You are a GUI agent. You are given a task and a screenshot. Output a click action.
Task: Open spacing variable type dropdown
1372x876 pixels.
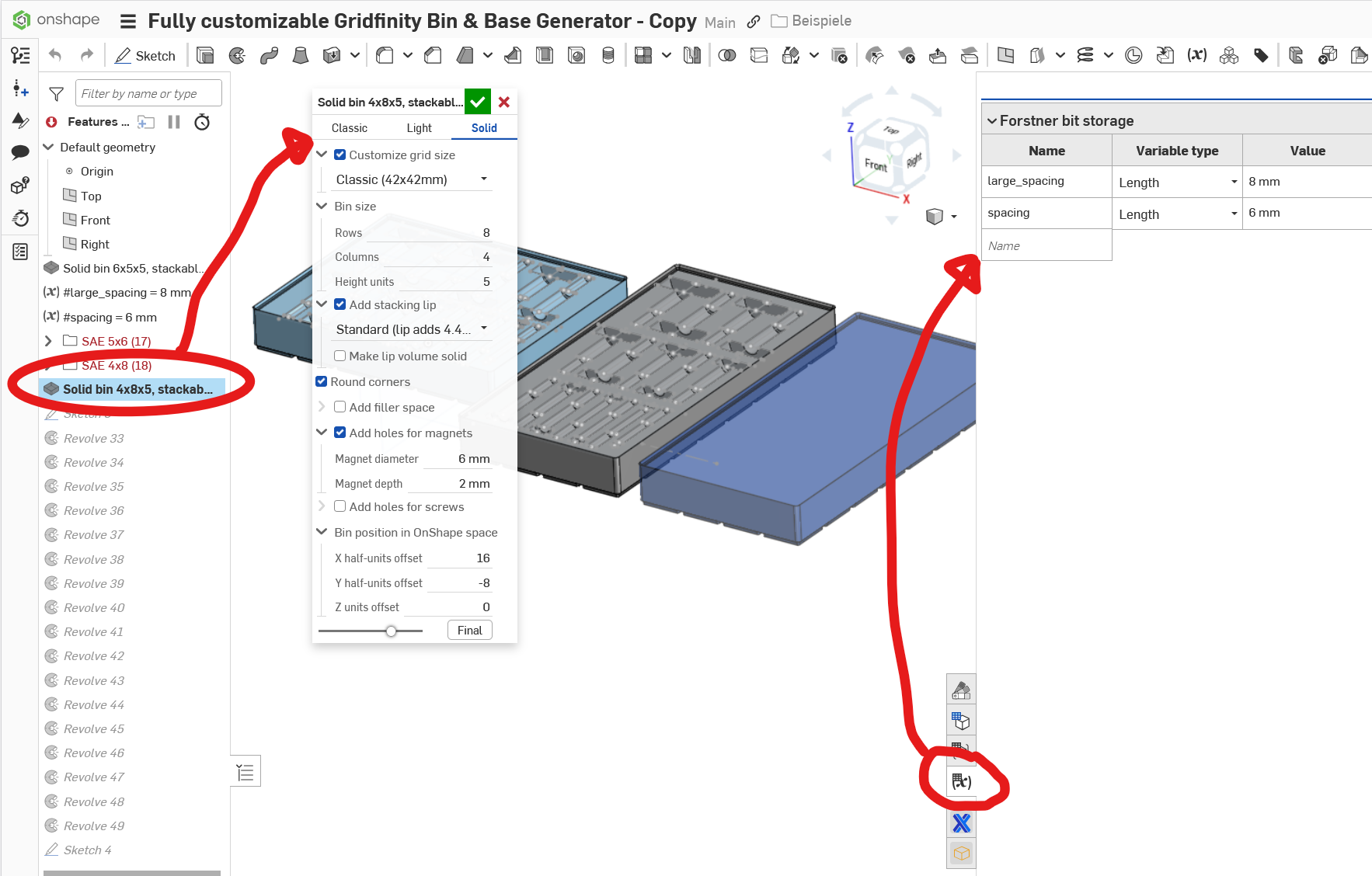1177,214
